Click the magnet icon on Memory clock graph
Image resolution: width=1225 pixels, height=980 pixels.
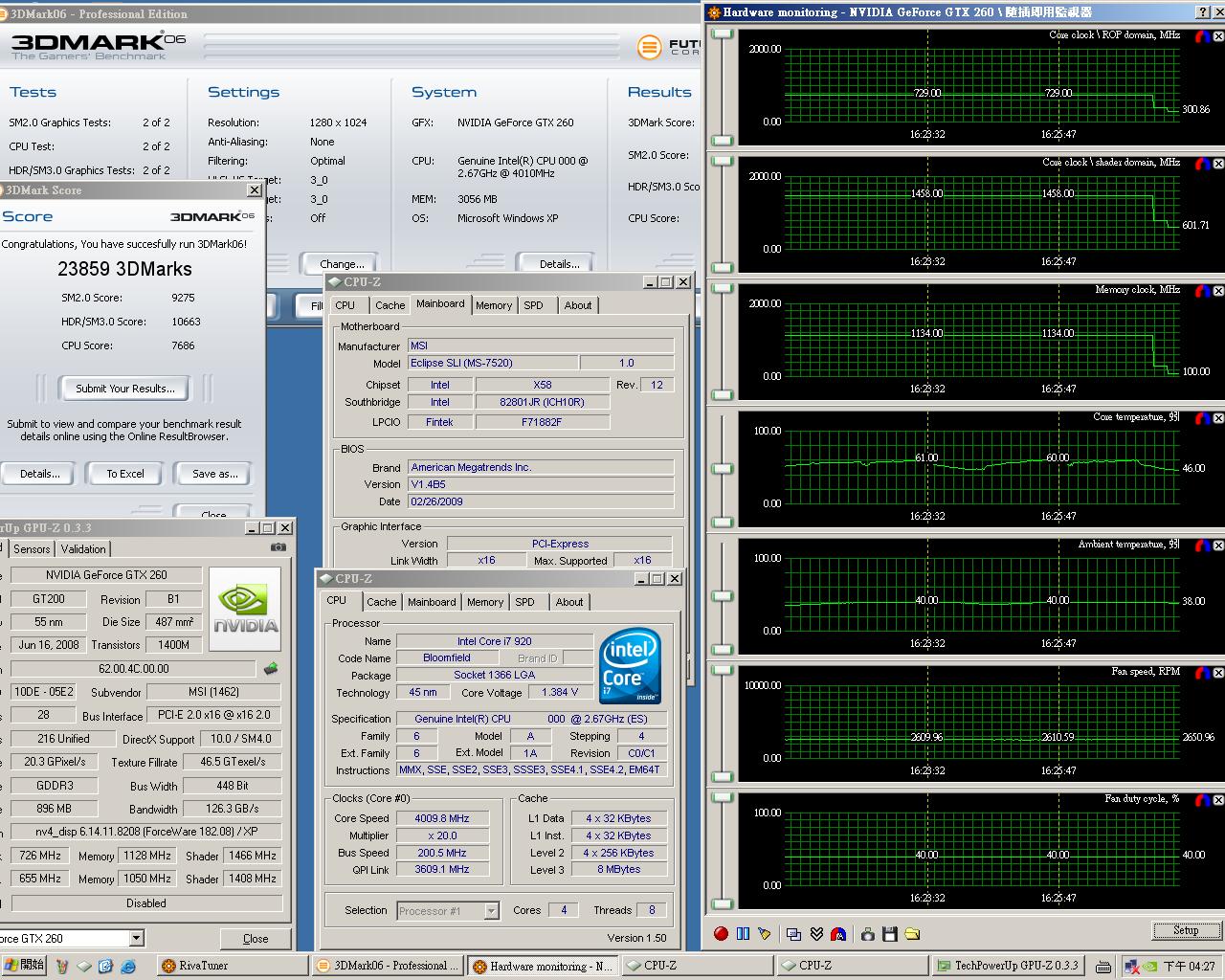(1202, 291)
